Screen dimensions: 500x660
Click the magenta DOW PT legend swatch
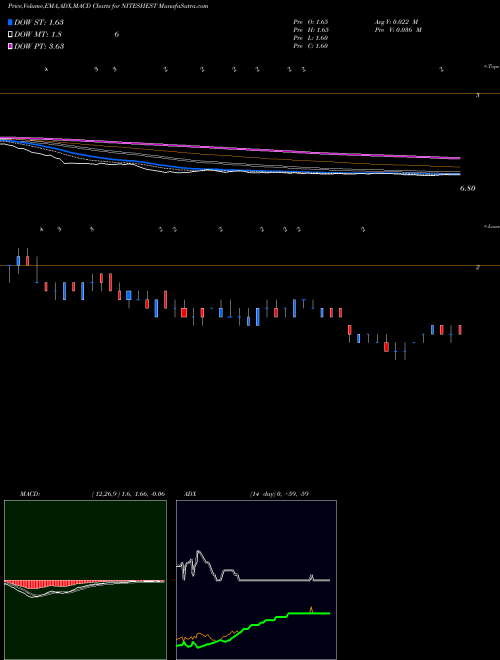tap(11, 46)
